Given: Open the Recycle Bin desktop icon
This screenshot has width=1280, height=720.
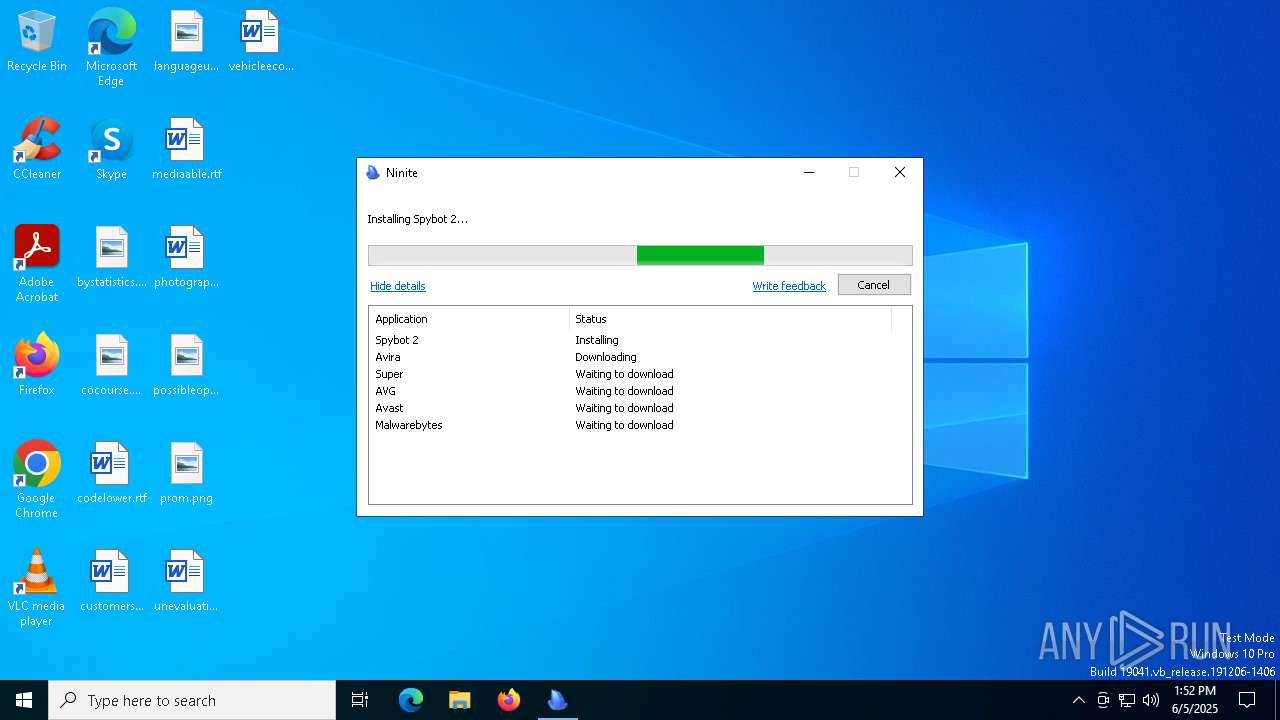Looking at the screenshot, I should [x=37, y=42].
